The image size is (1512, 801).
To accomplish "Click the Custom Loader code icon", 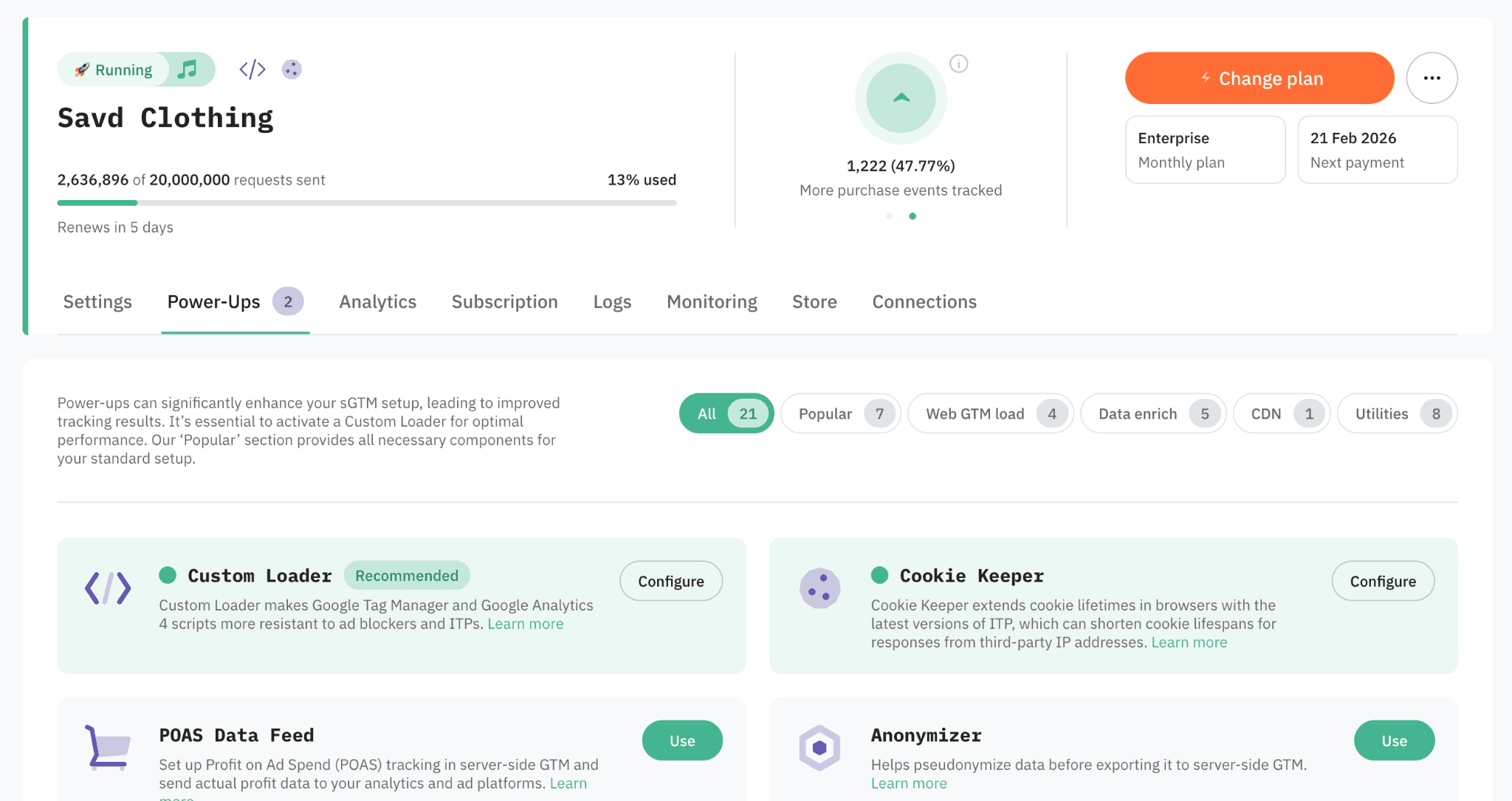I will pyautogui.click(x=108, y=588).
